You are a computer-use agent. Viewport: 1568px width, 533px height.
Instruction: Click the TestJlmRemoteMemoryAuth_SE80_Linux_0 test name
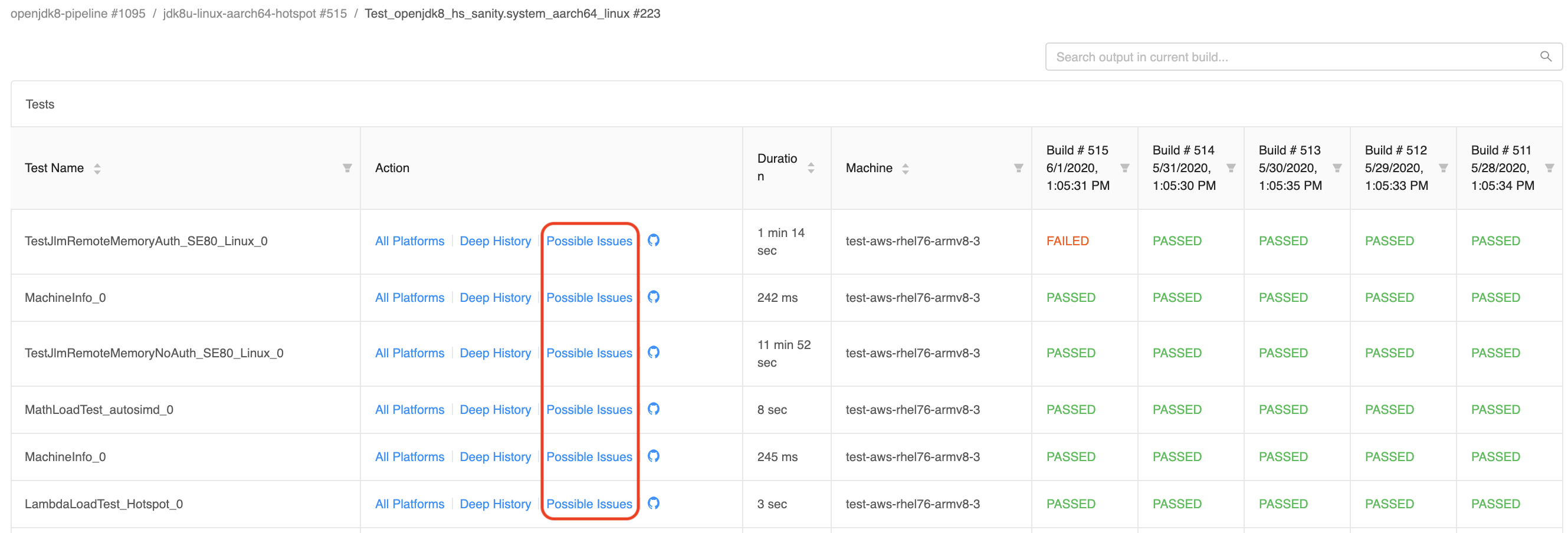(146, 241)
